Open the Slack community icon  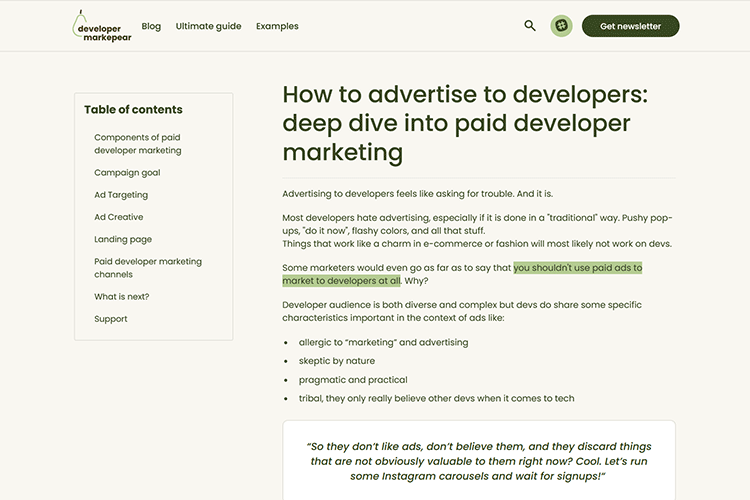(562, 26)
